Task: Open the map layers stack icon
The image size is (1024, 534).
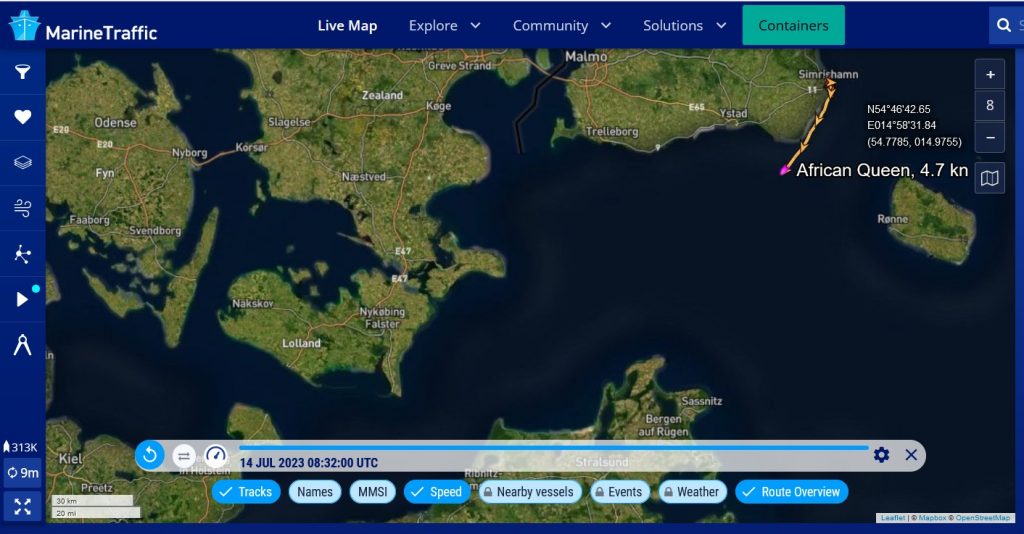Action: pos(22,162)
